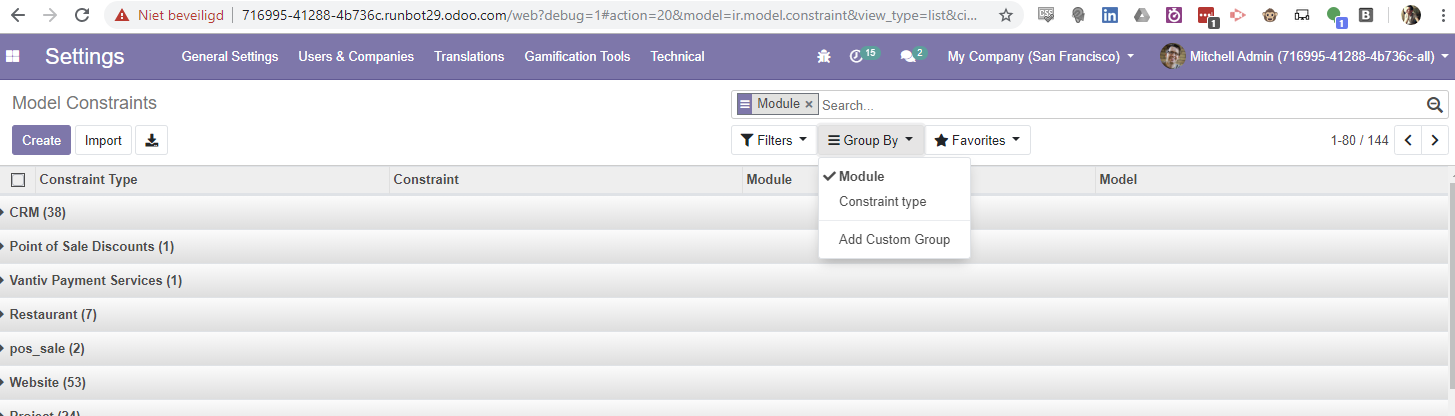This screenshot has height=416, width=1455.
Task: Open Chrome profile avatar
Action: pos(1411,15)
